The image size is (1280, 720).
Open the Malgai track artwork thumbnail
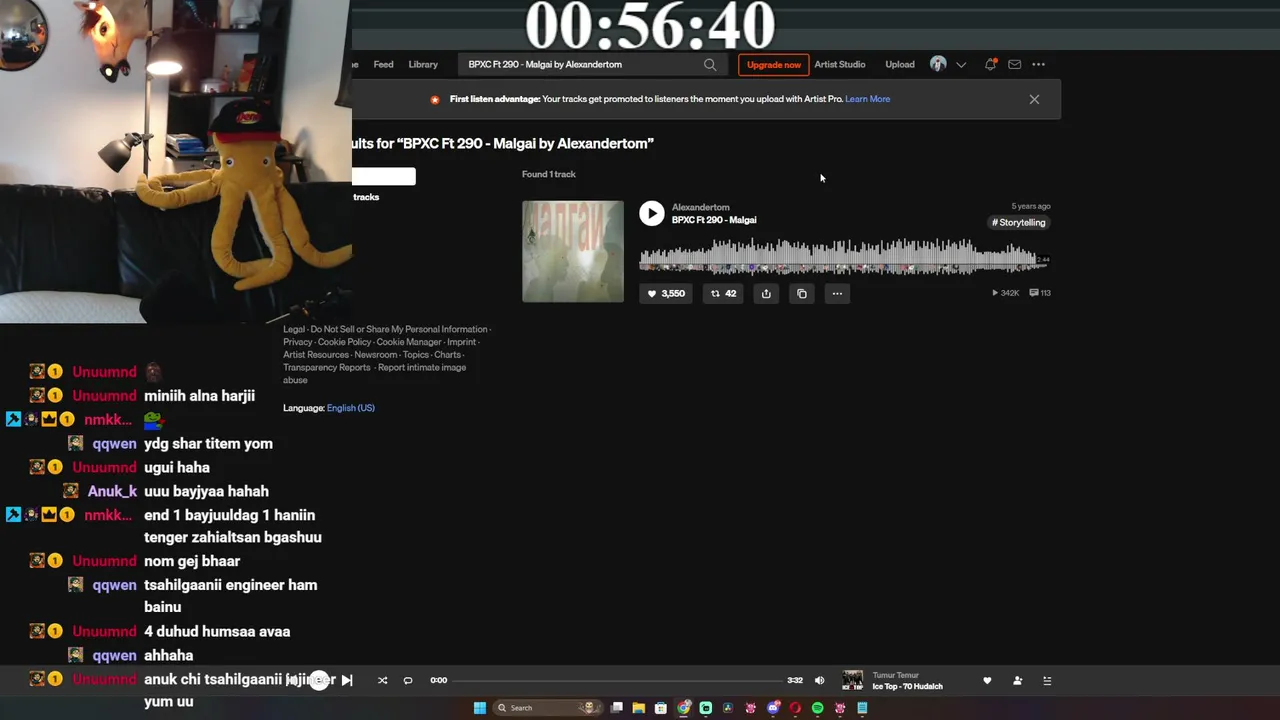pyautogui.click(x=573, y=251)
